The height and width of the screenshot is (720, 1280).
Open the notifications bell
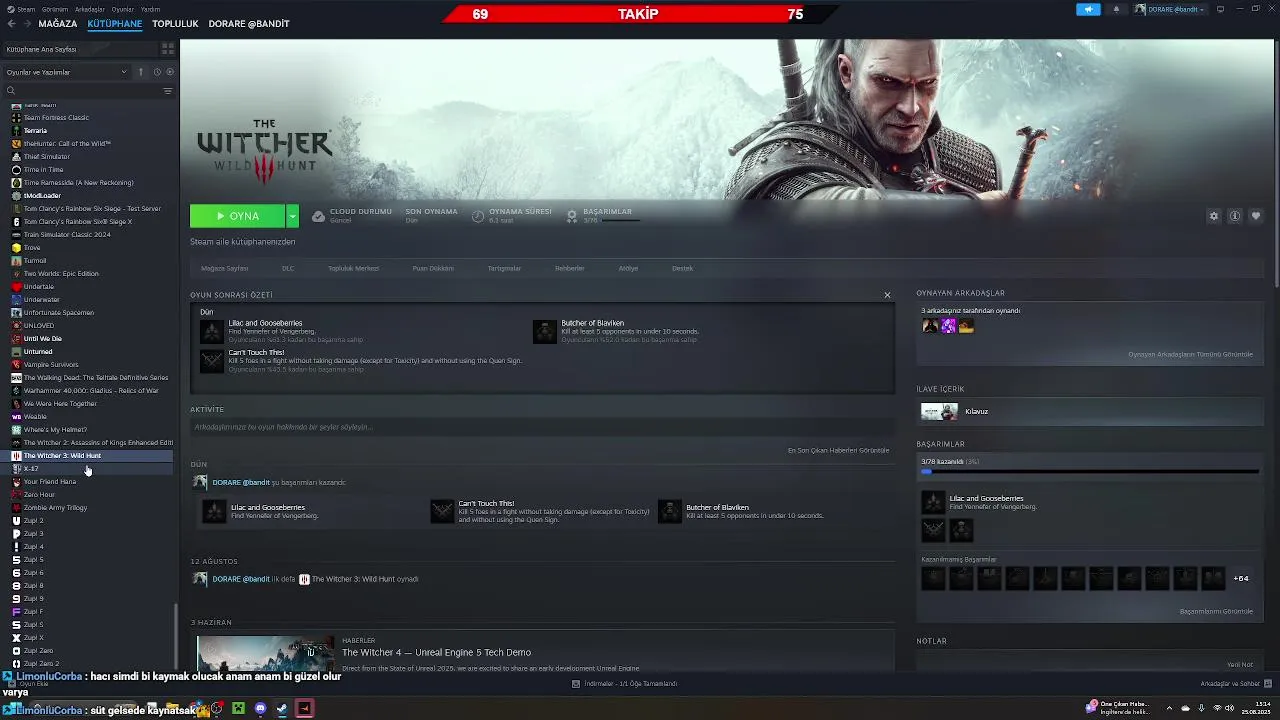(x=1116, y=9)
